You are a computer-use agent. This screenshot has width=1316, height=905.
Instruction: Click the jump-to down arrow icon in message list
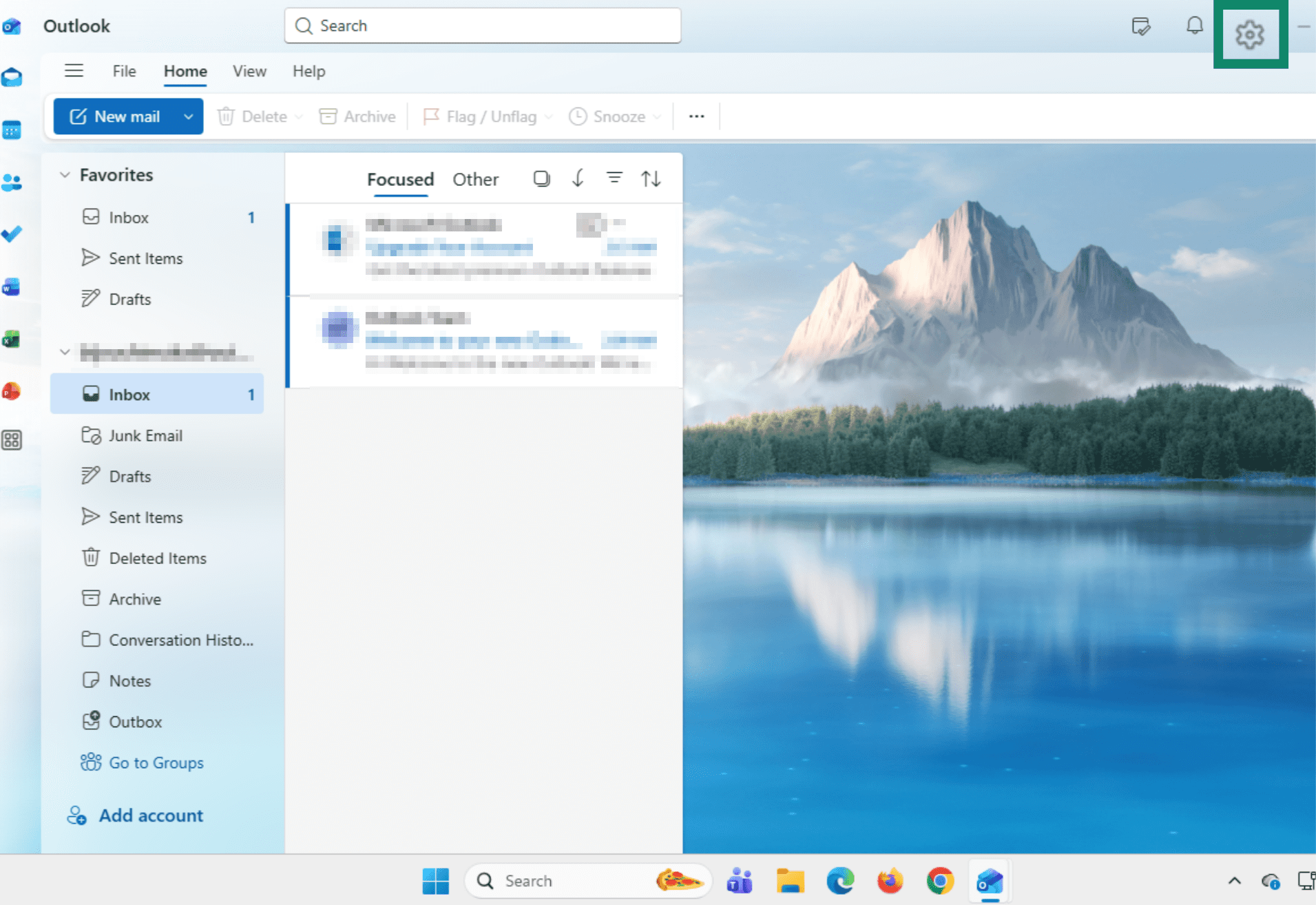click(578, 179)
